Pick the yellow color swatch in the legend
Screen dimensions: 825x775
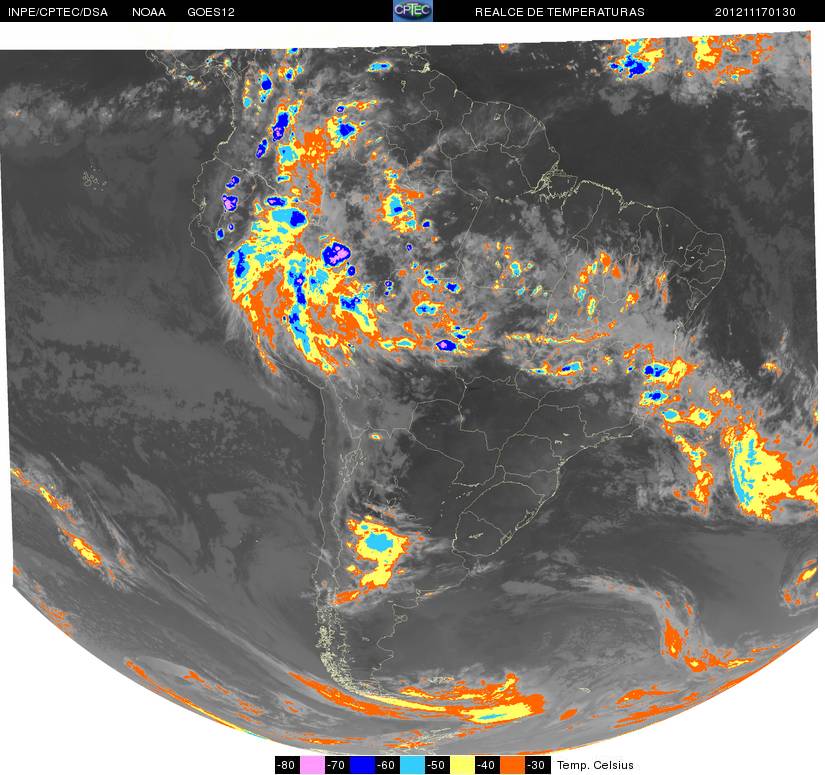(463, 765)
